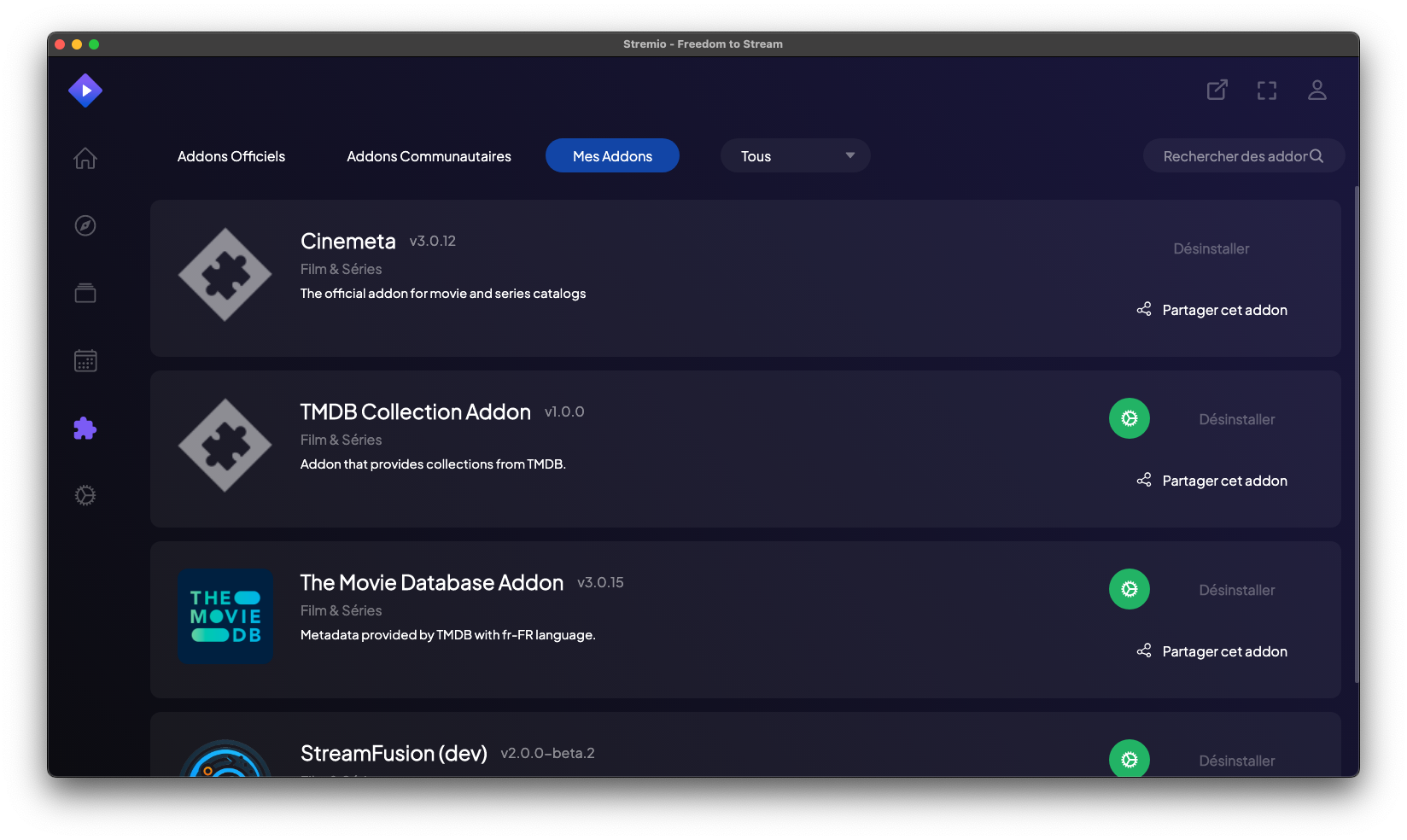Configure TMDB Collection Addon via green gear
This screenshot has width=1407, height=840.
pos(1130,418)
